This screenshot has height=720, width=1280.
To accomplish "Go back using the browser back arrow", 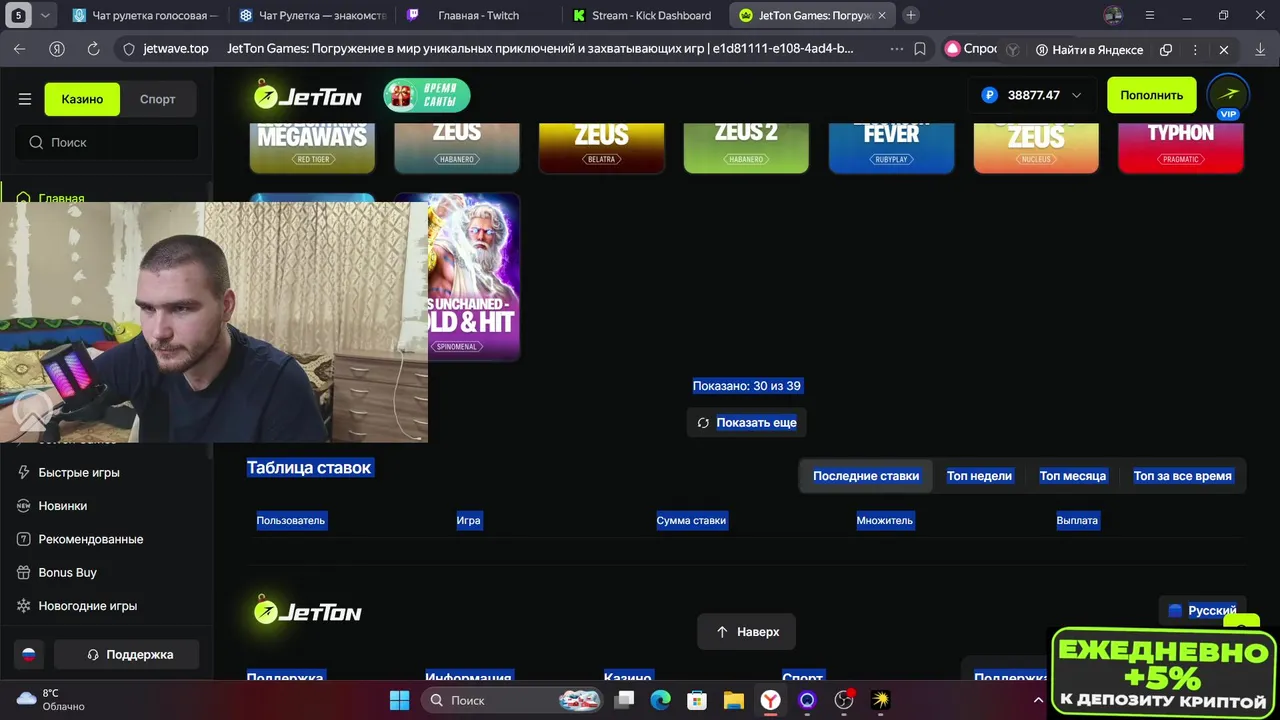I will pyautogui.click(x=20, y=49).
